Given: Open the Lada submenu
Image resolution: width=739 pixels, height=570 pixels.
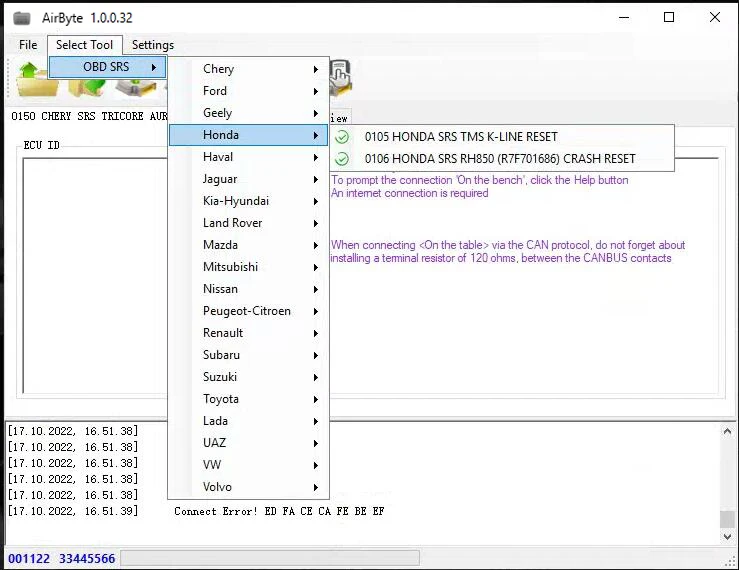Looking at the screenshot, I should pyautogui.click(x=248, y=421).
